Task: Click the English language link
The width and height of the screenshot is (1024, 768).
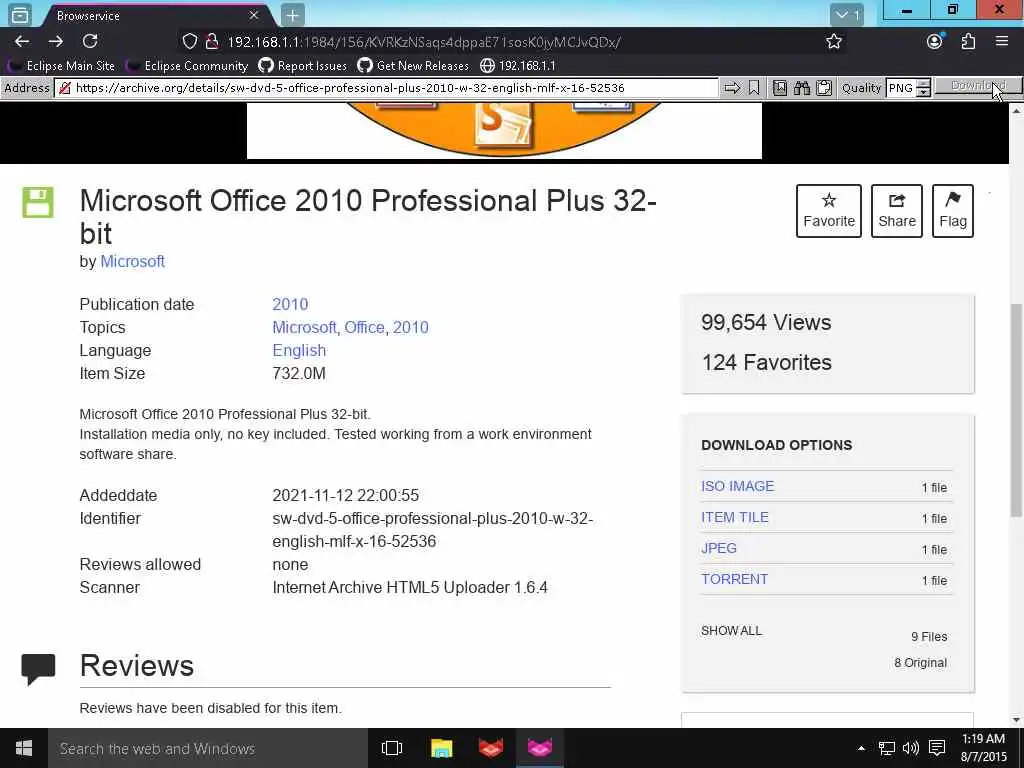Action: [x=299, y=351]
